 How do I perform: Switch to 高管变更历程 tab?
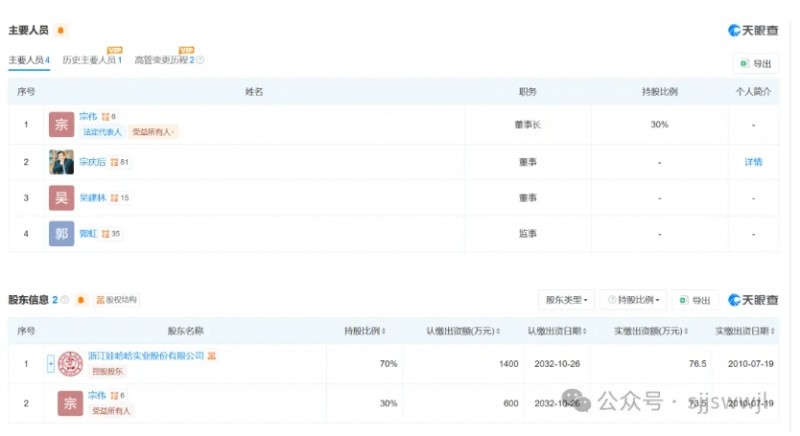(164, 61)
